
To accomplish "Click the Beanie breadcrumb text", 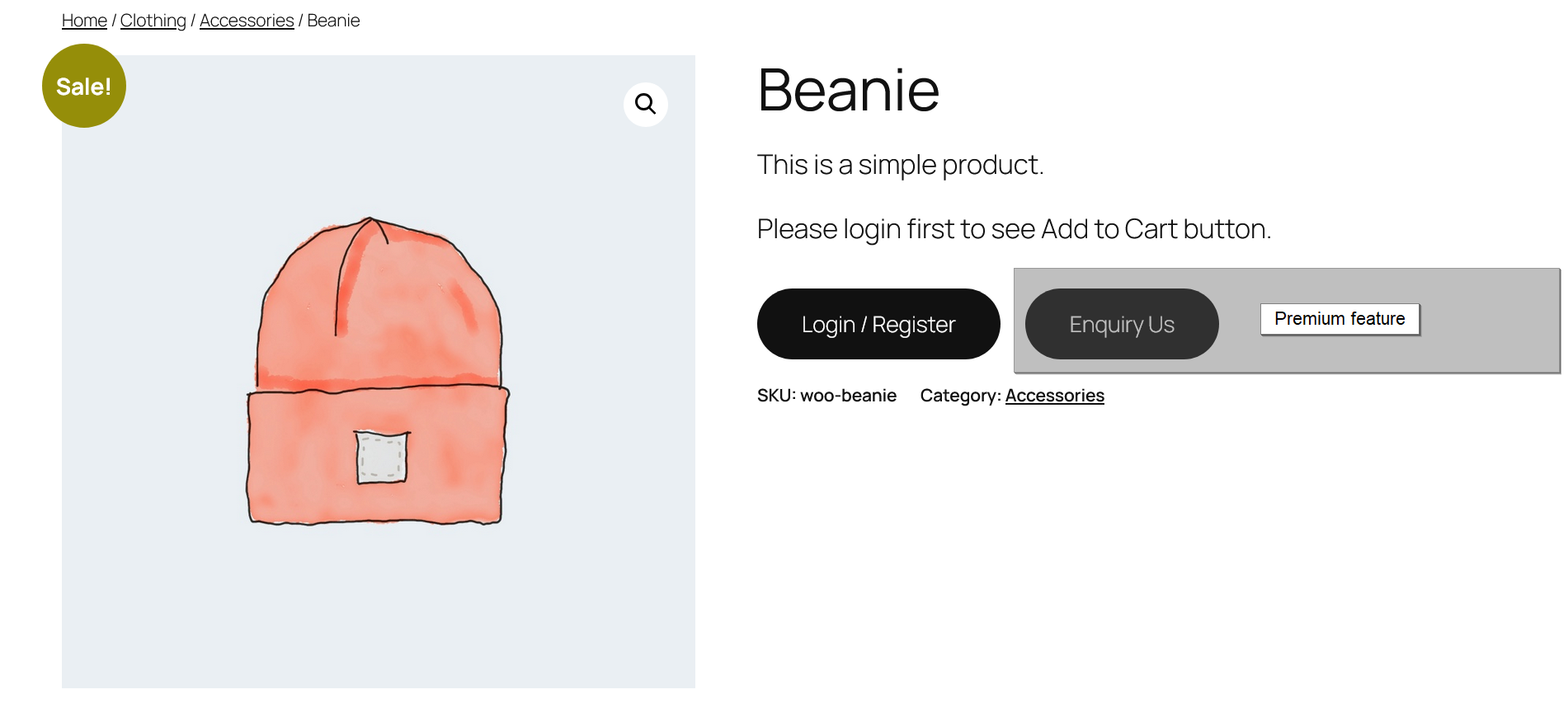I will click(x=333, y=21).
